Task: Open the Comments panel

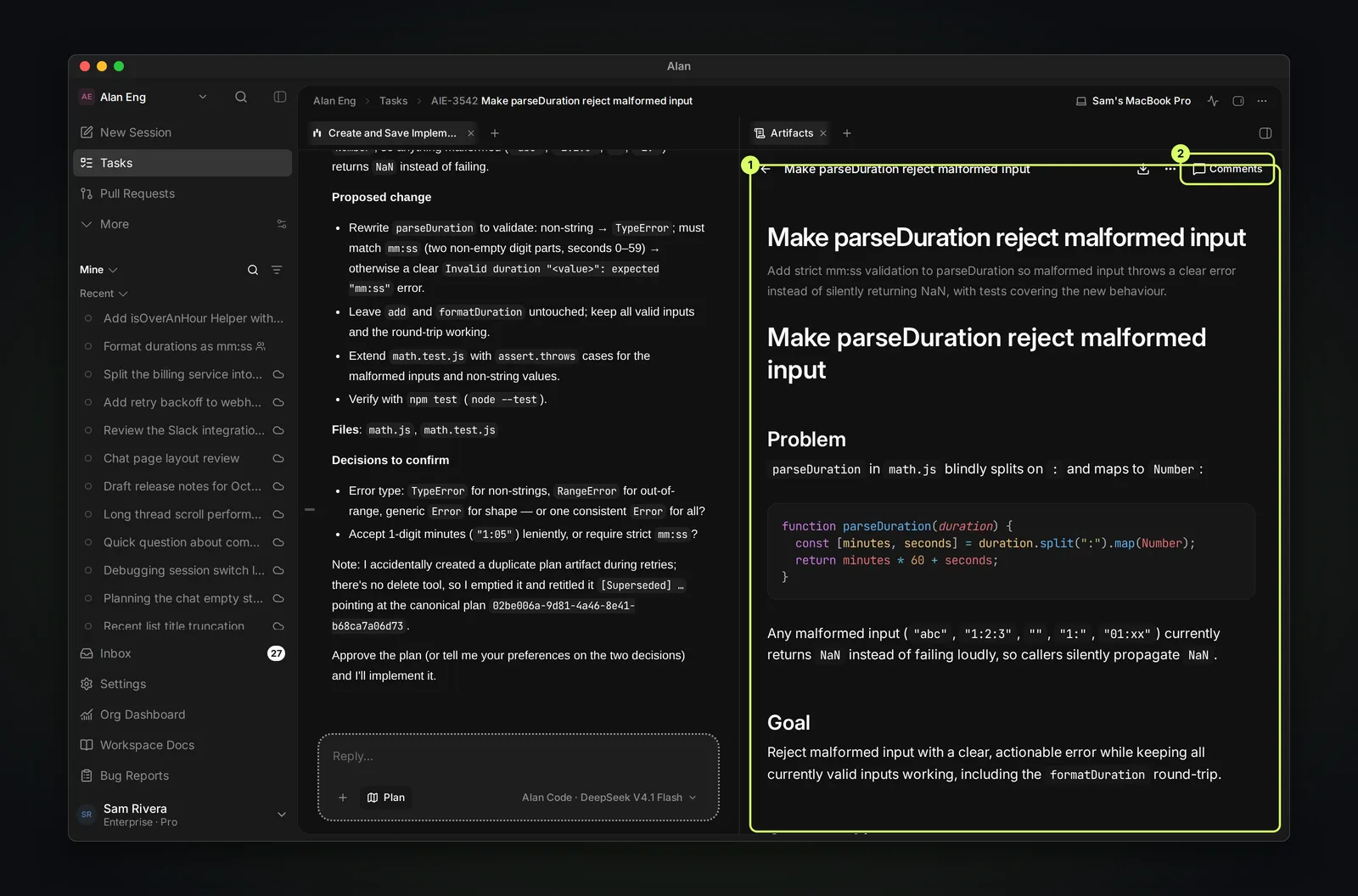Action: (x=1227, y=169)
